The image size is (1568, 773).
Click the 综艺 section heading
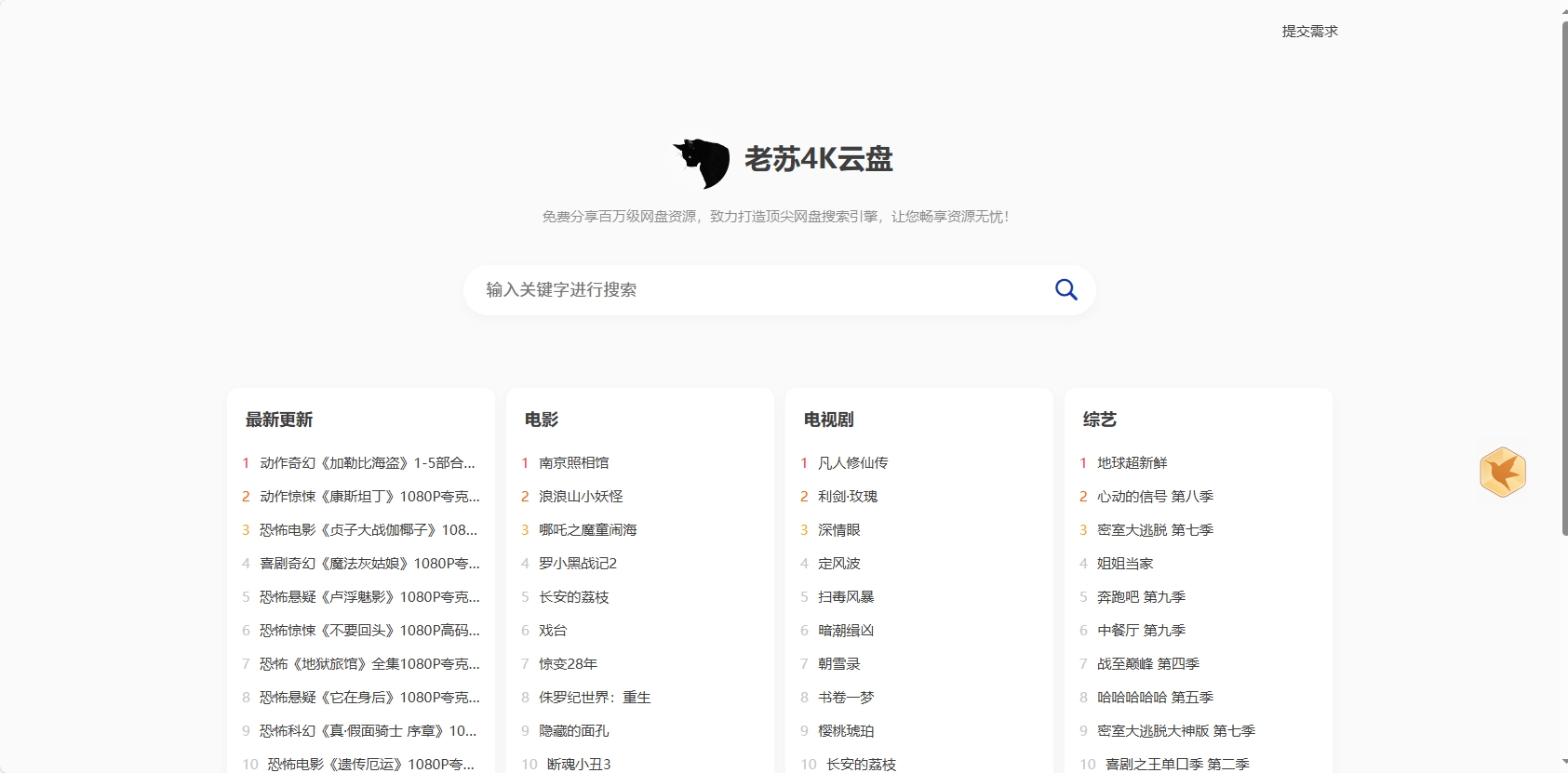[1100, 420]
